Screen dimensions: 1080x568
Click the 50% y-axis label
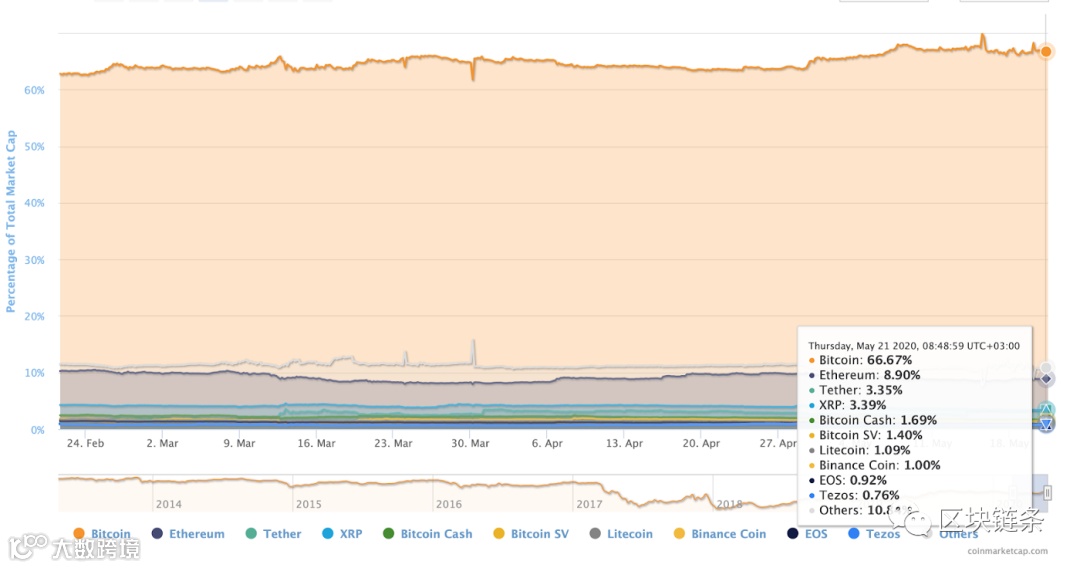[34, 147]
